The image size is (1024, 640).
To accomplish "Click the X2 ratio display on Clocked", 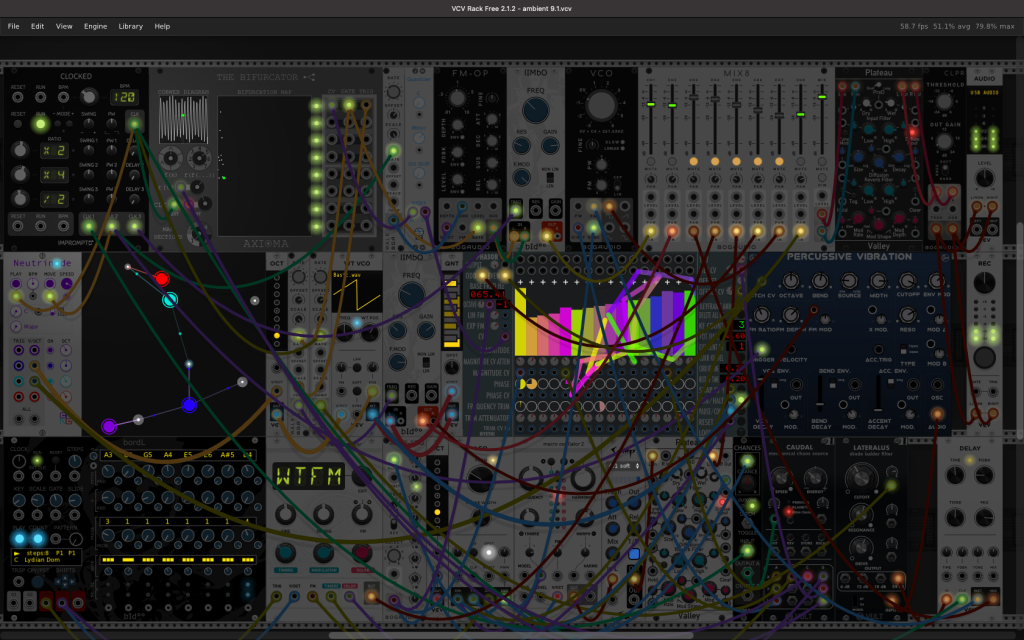I will [54, 150].
